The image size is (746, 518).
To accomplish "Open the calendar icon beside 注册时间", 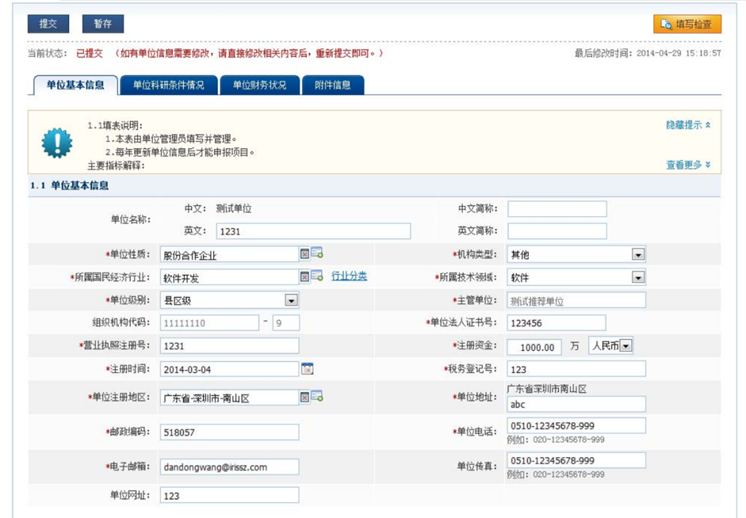I will coord(307,369).
